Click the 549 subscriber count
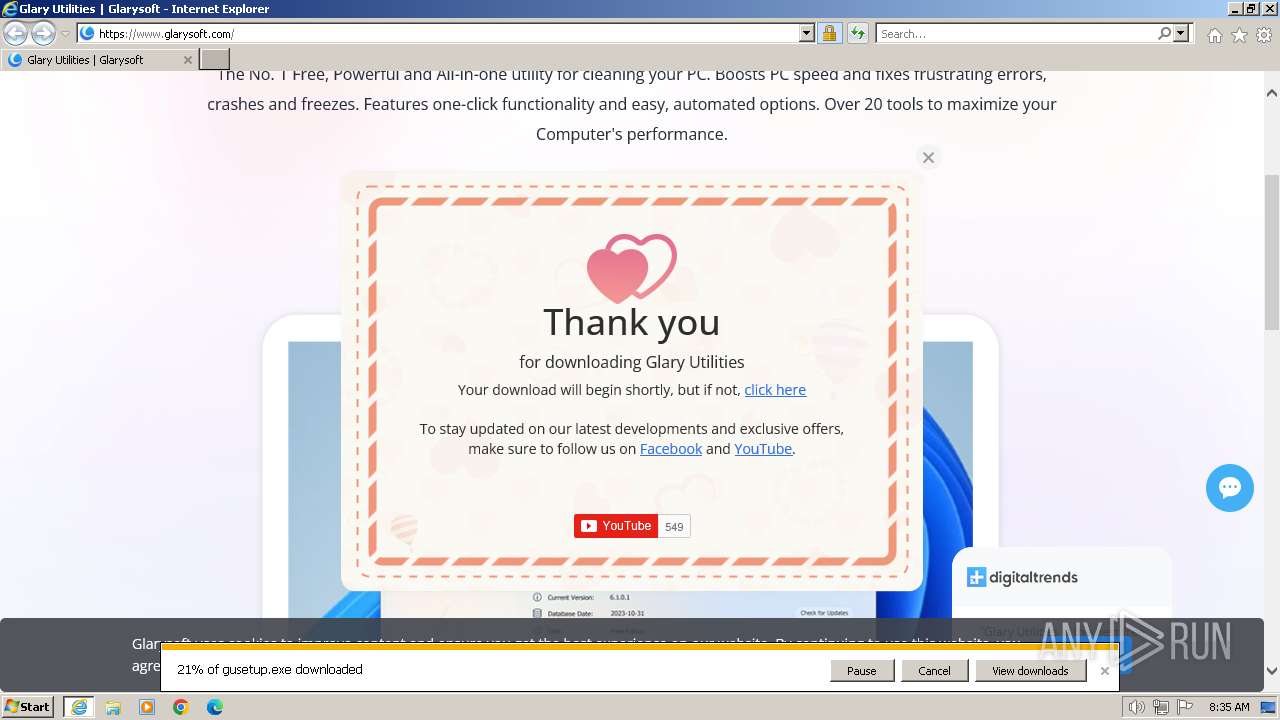Screen dimensions: 1280x720 pos(674,527)
